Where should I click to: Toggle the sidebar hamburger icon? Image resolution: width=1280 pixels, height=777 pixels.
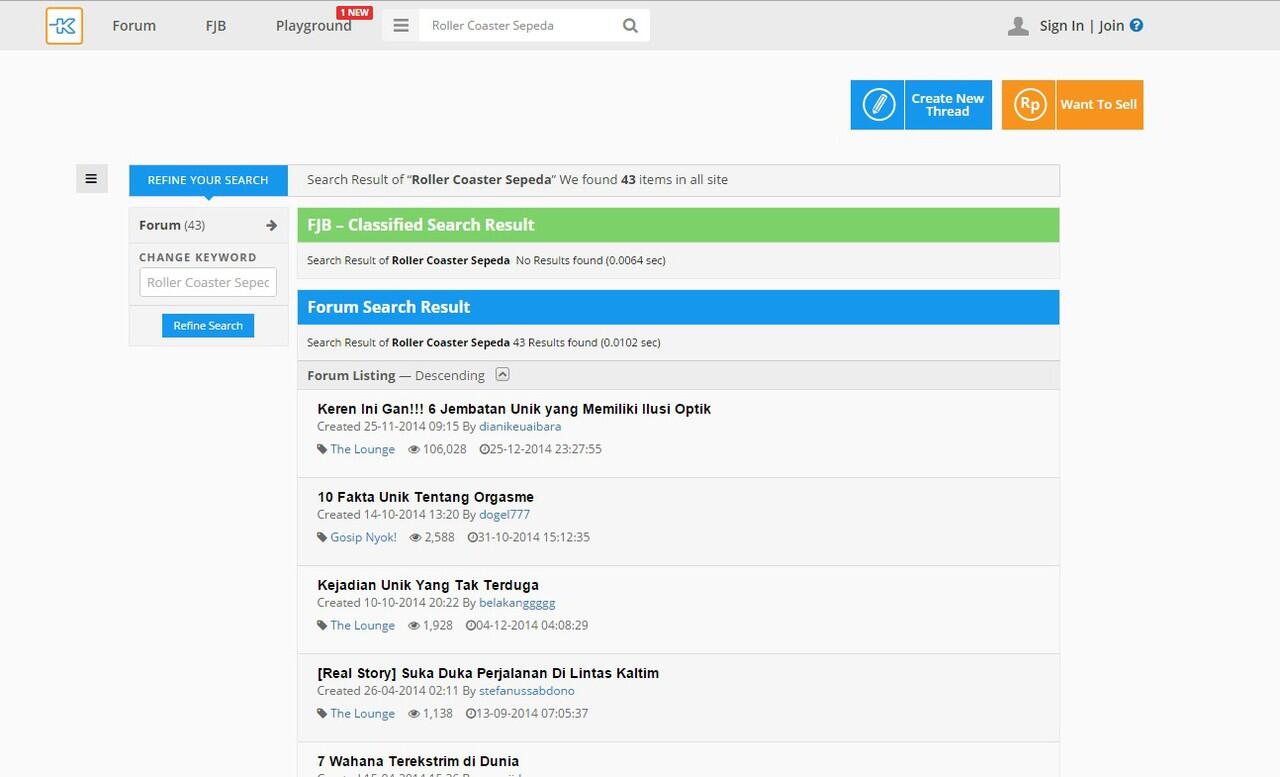(91, 179)
